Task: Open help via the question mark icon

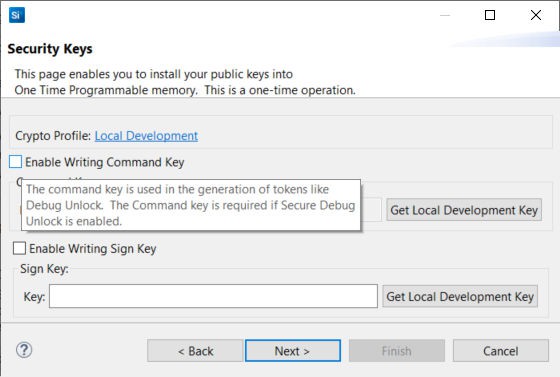Action: (x=24, y=350)
